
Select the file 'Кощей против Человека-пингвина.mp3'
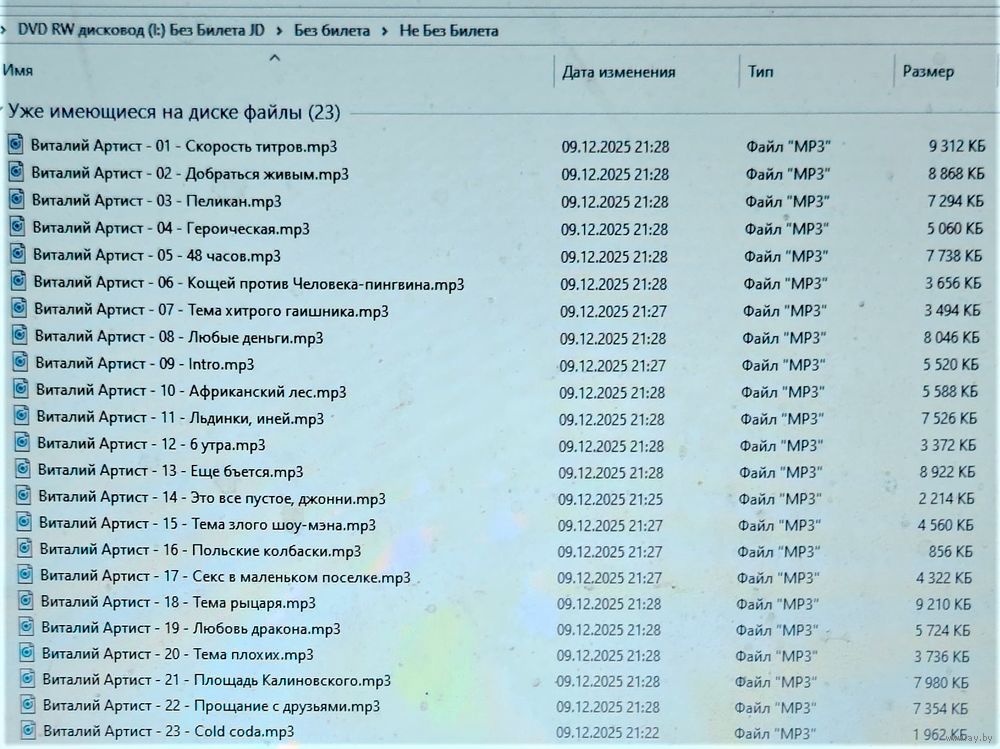tap(249, 284)
